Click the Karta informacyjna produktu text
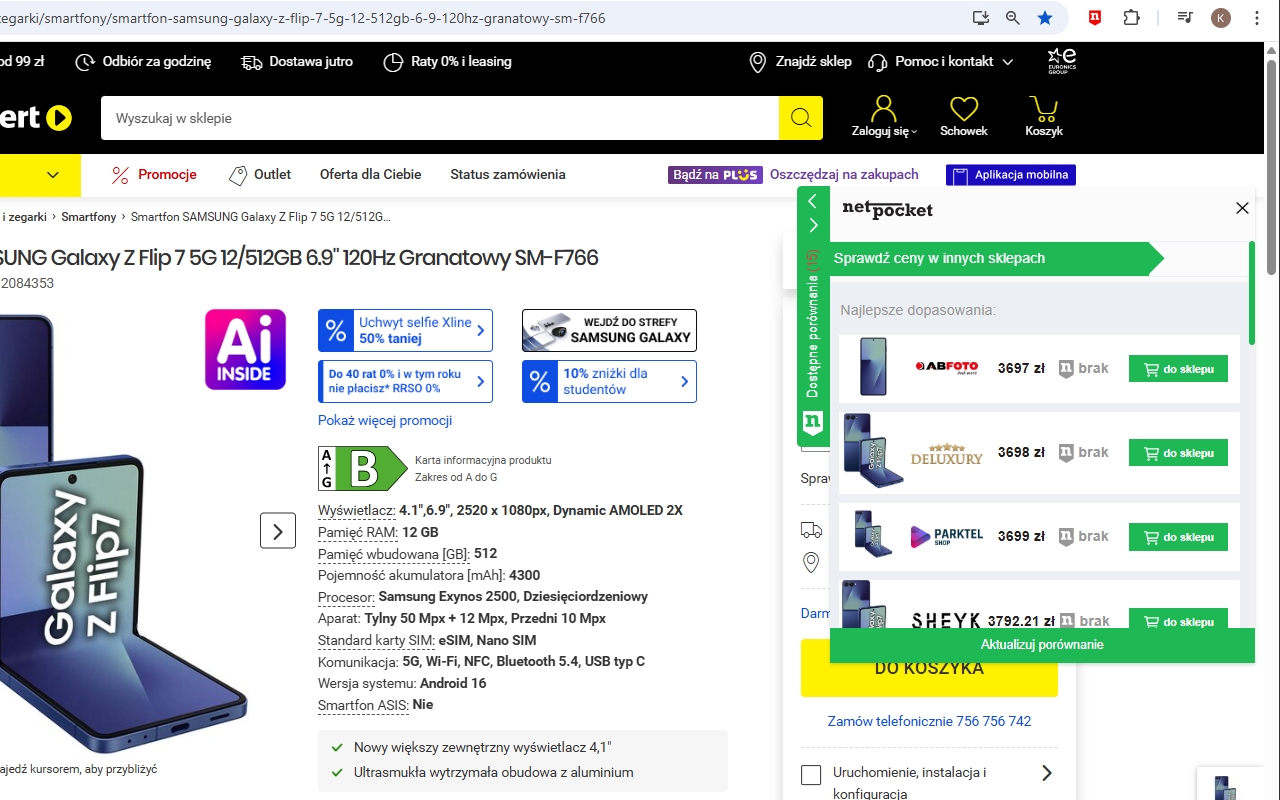 tap(483, 460)
